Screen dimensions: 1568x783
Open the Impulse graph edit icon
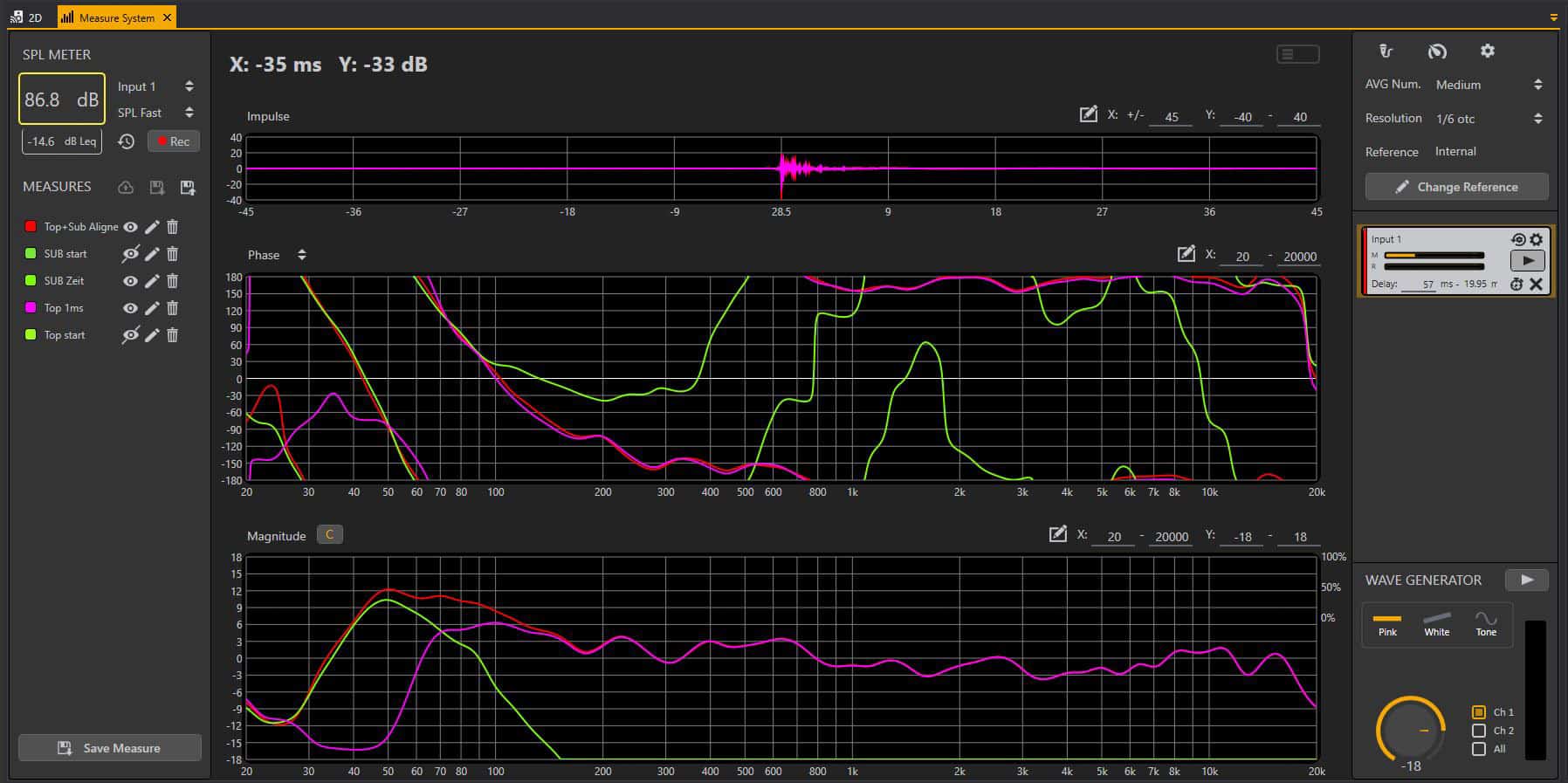[1088, 114]
